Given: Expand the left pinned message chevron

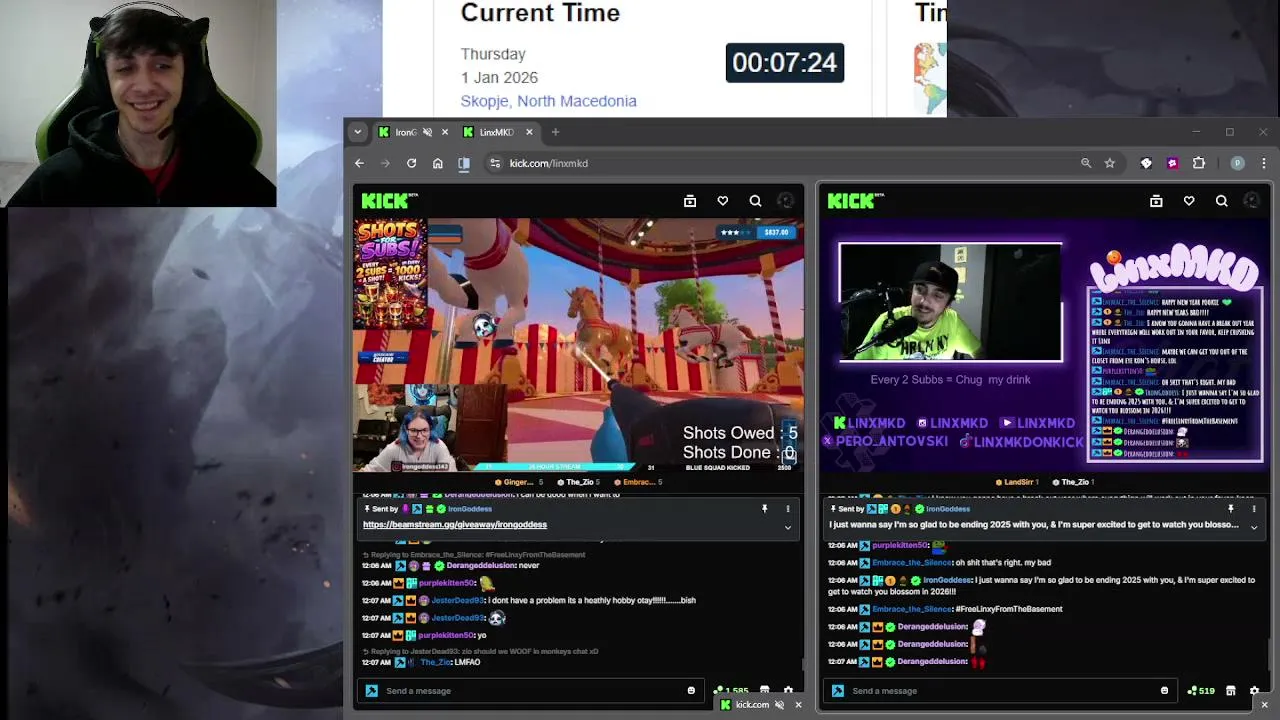Looking at the screenshot, I should tap(788, 527).
